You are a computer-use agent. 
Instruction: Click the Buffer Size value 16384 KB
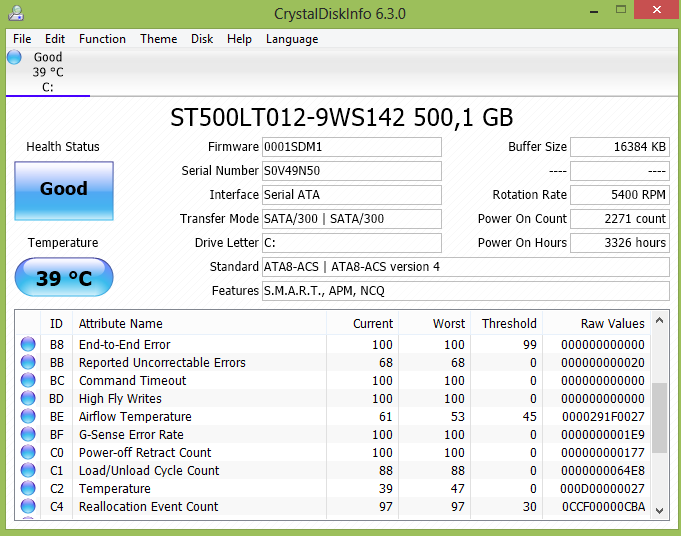[x=620, y=147]
